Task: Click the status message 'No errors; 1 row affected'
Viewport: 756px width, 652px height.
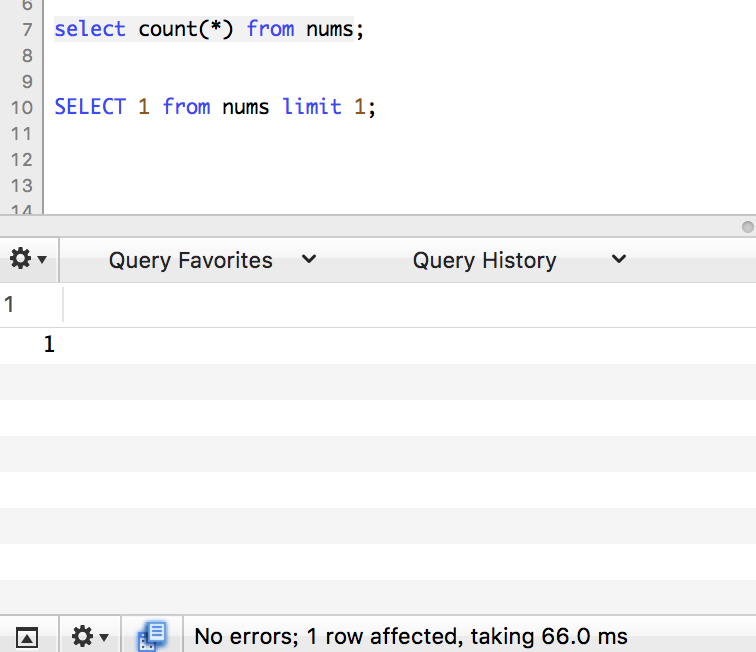Action: click(410, 636)
